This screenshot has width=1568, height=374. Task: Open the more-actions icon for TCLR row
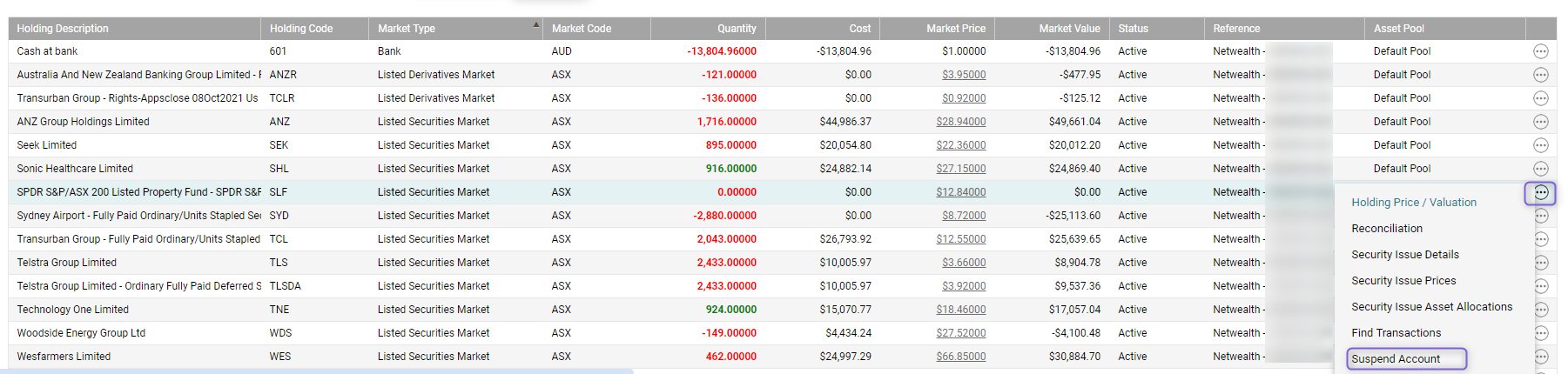tap(1540, 98)
